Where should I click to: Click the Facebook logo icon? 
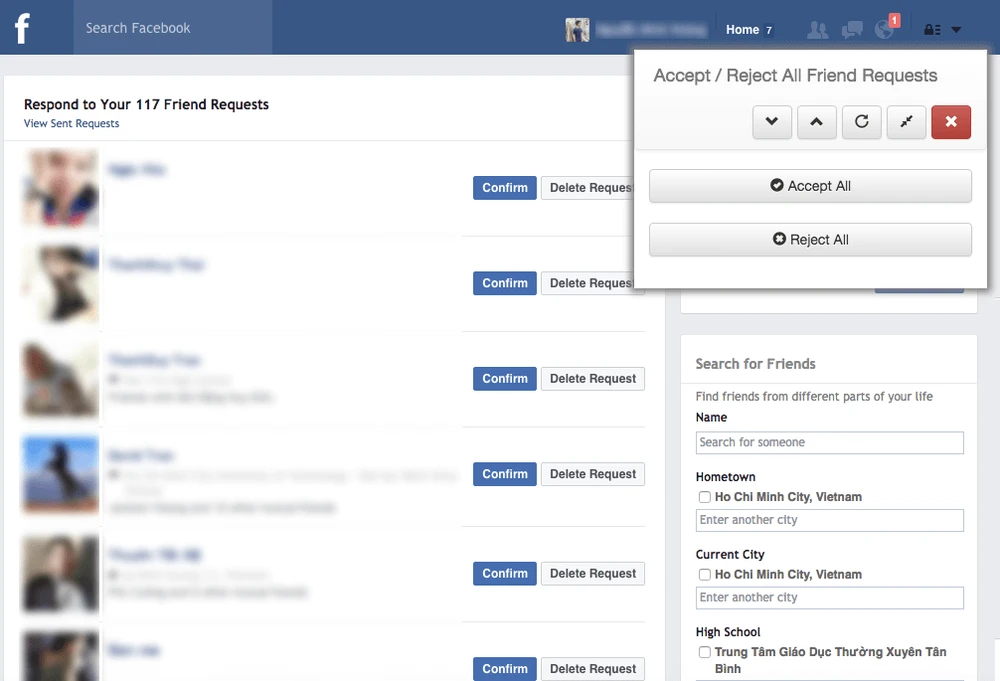(x=22, y=28)
